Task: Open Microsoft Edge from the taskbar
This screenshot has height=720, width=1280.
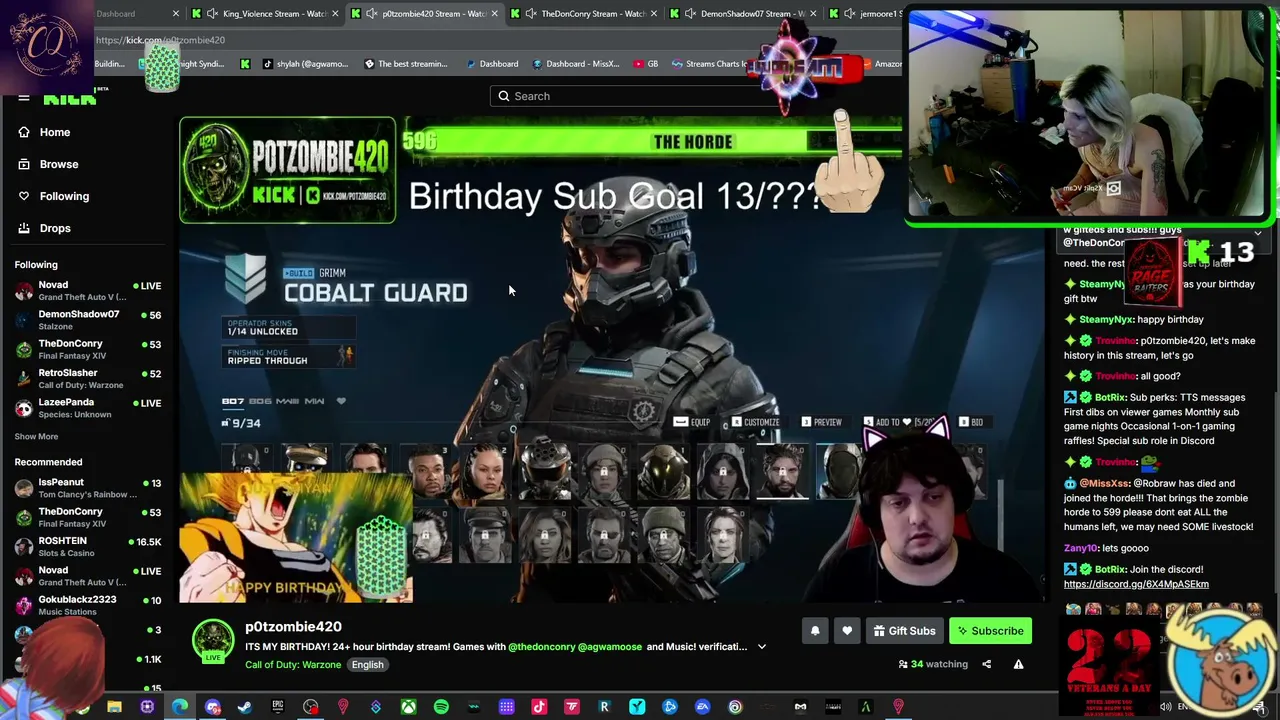Action: 180,708
